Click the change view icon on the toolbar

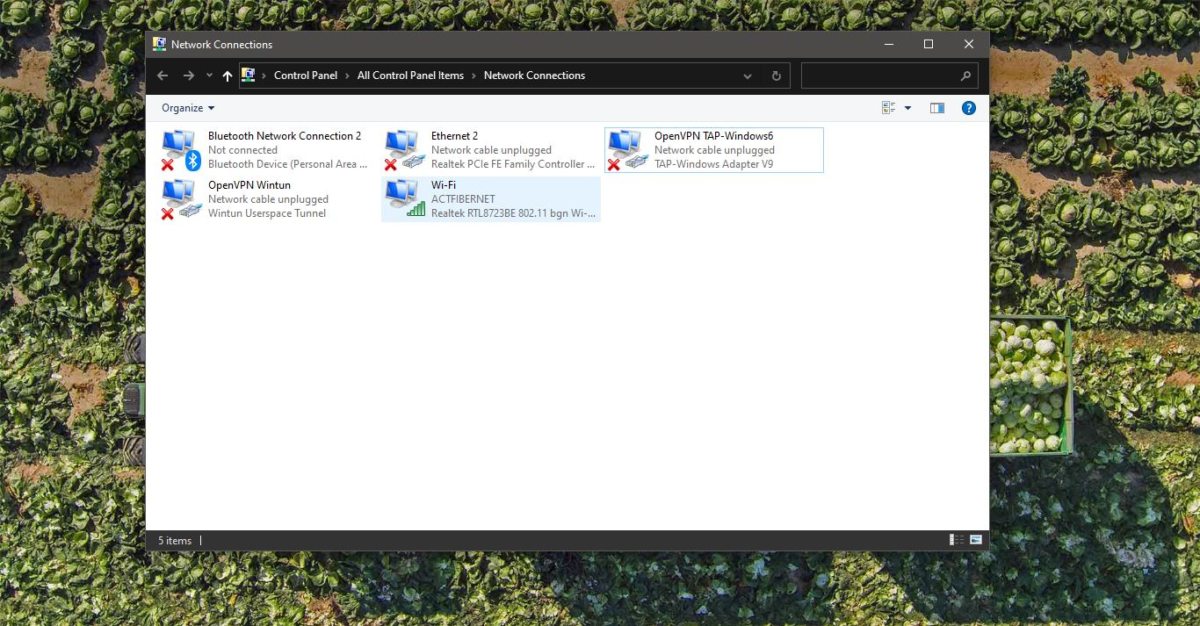pyautogui.click(x=888, y=107)
